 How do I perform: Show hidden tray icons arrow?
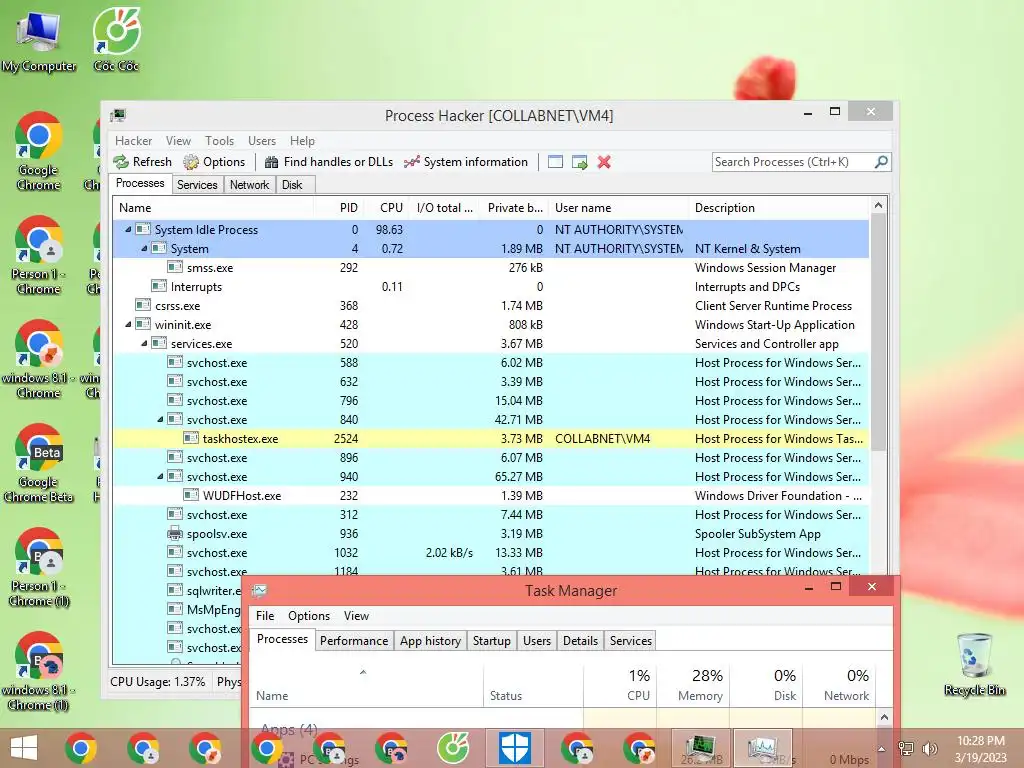point(882,748)
